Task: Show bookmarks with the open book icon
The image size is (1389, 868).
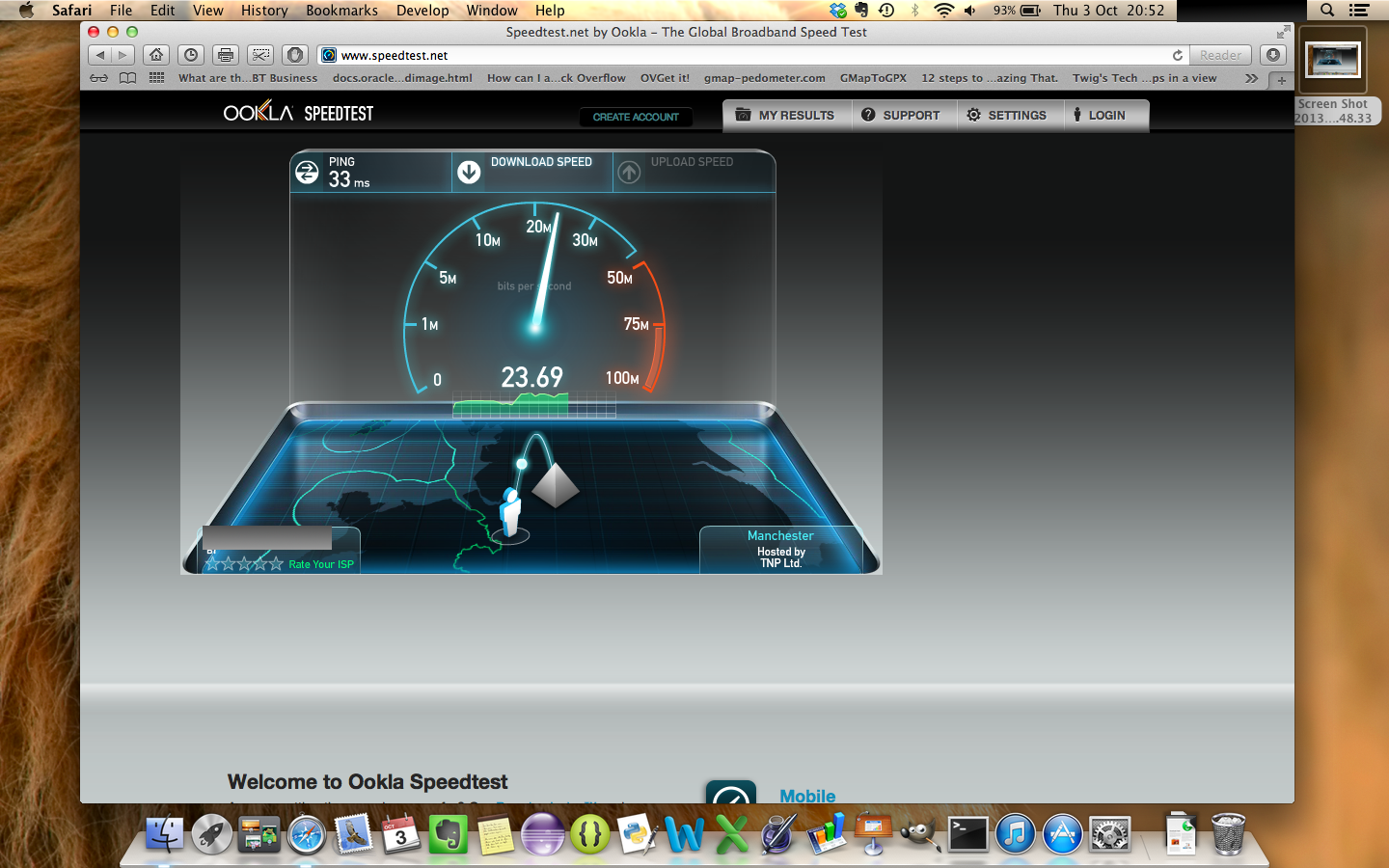Action: 127,78
